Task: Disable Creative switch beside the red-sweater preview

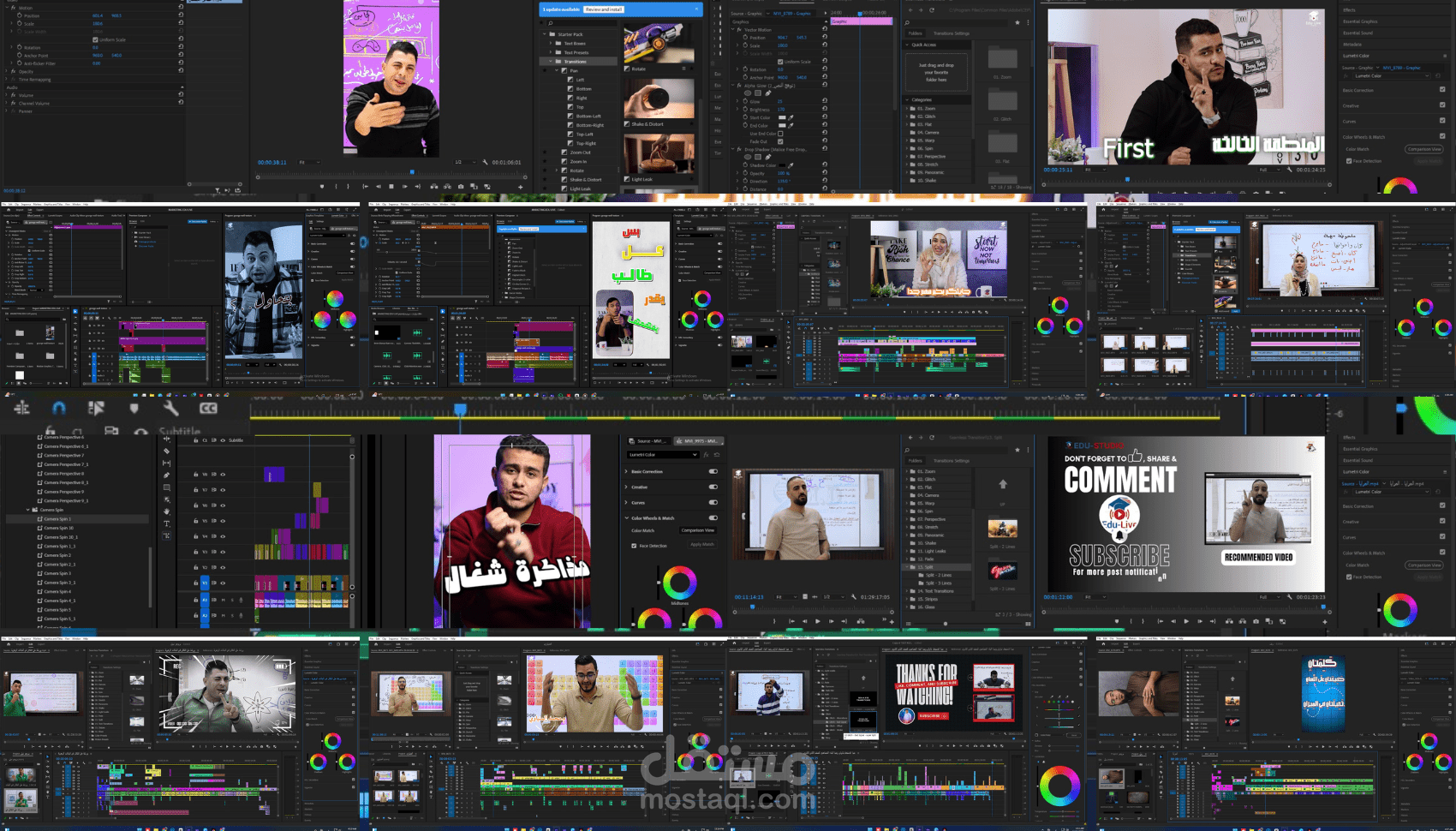Action: pos(713,487)
